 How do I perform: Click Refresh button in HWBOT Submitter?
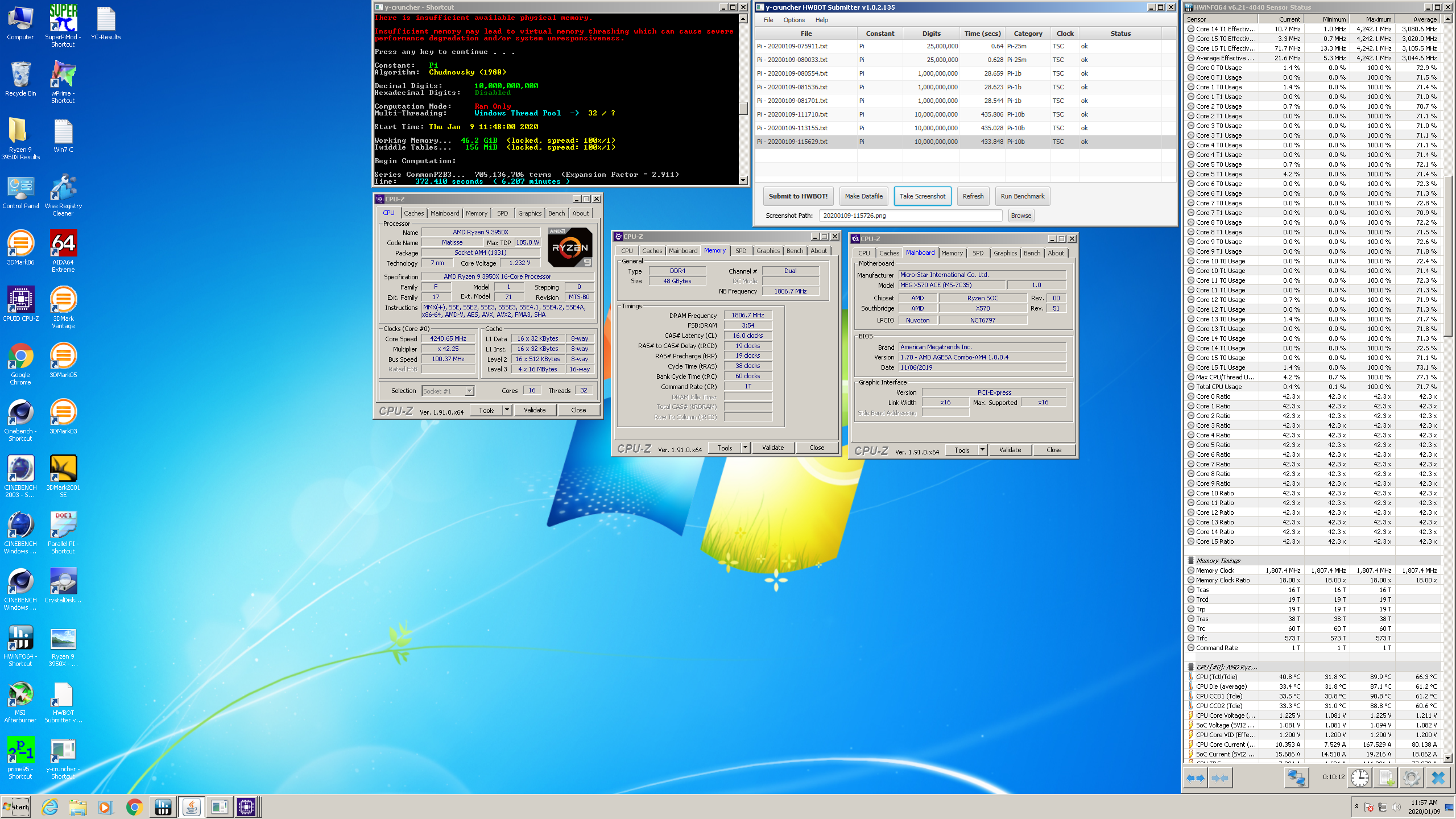[973, 196]
